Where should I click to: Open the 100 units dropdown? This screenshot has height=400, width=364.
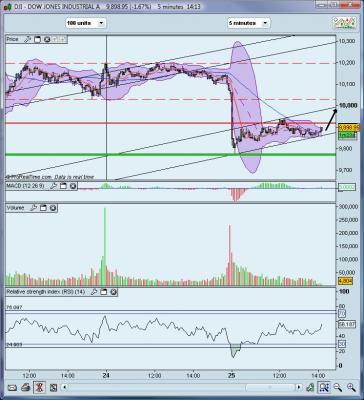86,23
